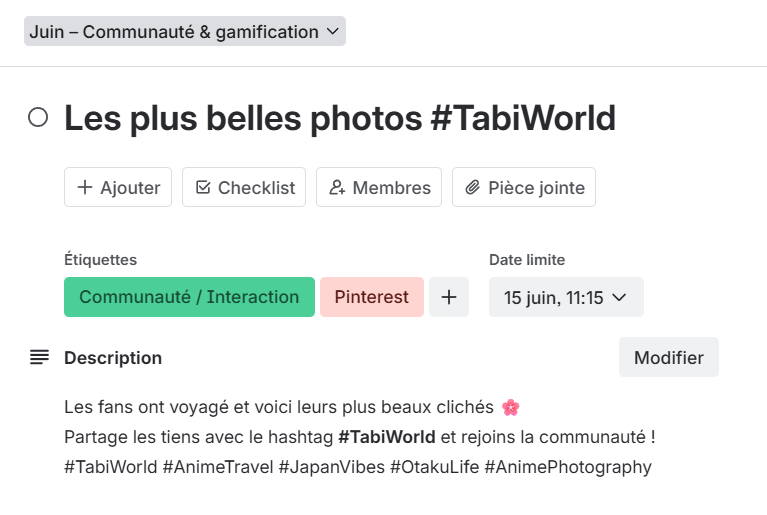Add a checklist via the Checklist icon

coord(203,188)
